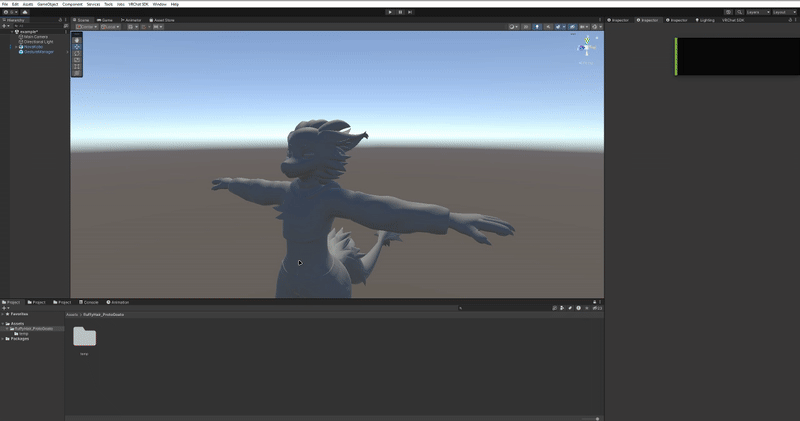Select the Move tool in scene overlay
The width and height of the screenshot is (800, 421).
(77, 47)
